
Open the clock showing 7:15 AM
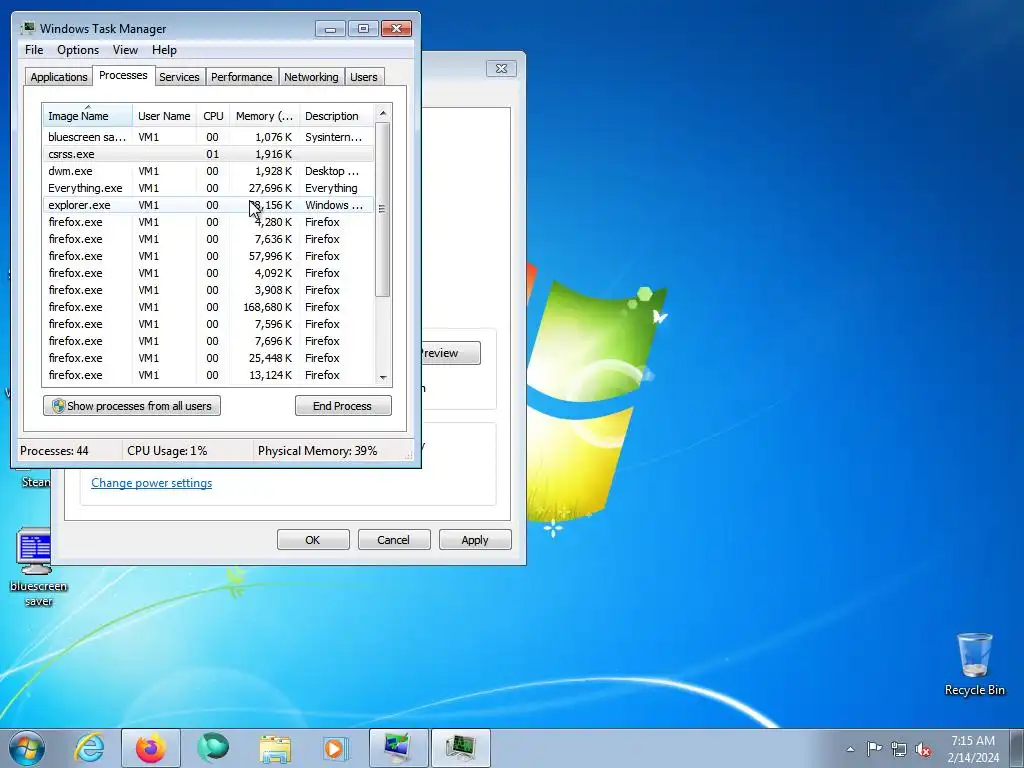click(x=973, y=748)
